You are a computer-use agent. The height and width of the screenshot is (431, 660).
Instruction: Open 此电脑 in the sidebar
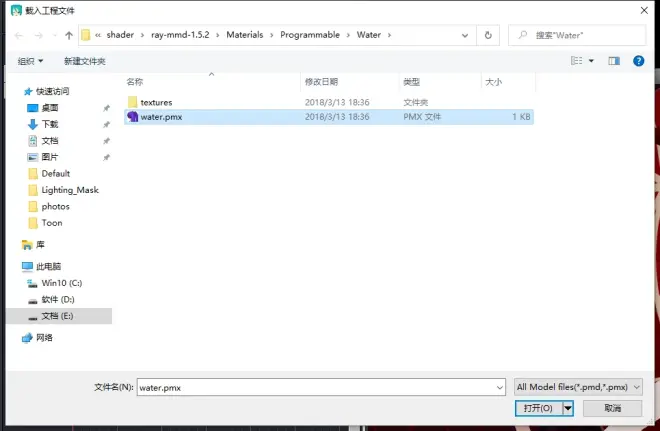coord(48,266)
